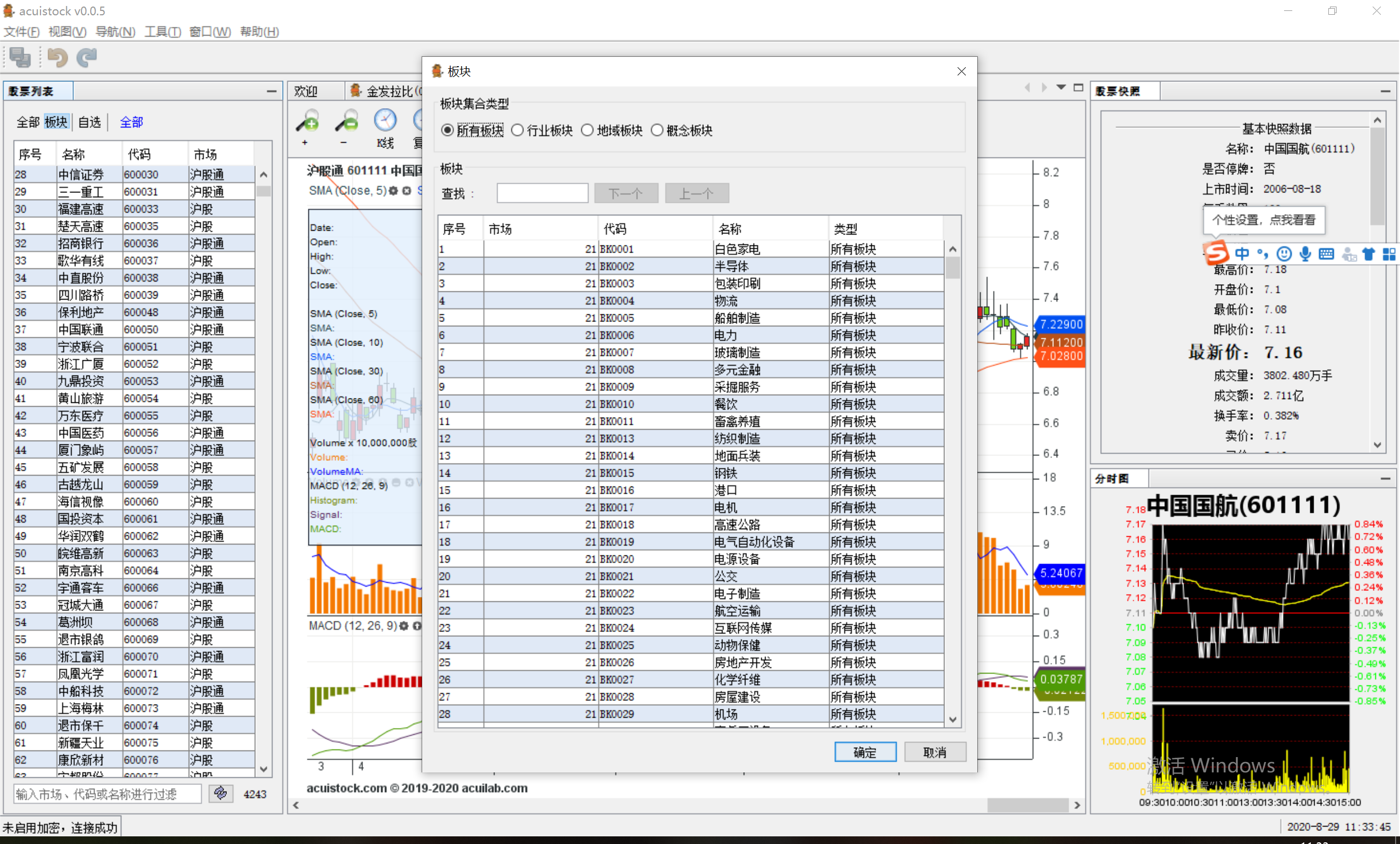The width and height of the screenshot is (1400, 844).
Task: Open the 工具(T) menu
Action: [x=162, y=32]
